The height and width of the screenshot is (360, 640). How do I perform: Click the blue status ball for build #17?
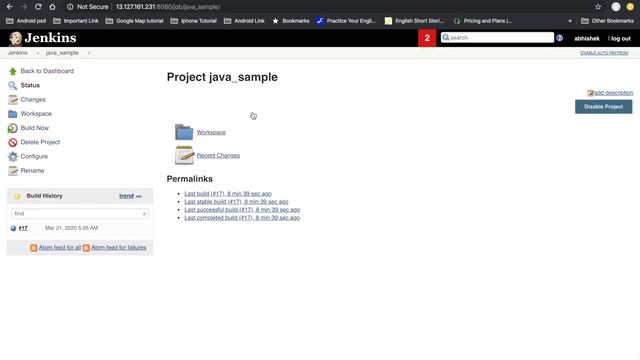(13, 228)
